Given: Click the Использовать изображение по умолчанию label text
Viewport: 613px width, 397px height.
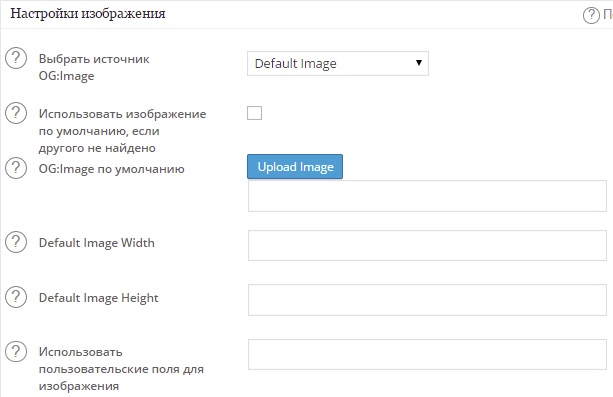Looking at the screenshot, I should pos(122,131).
